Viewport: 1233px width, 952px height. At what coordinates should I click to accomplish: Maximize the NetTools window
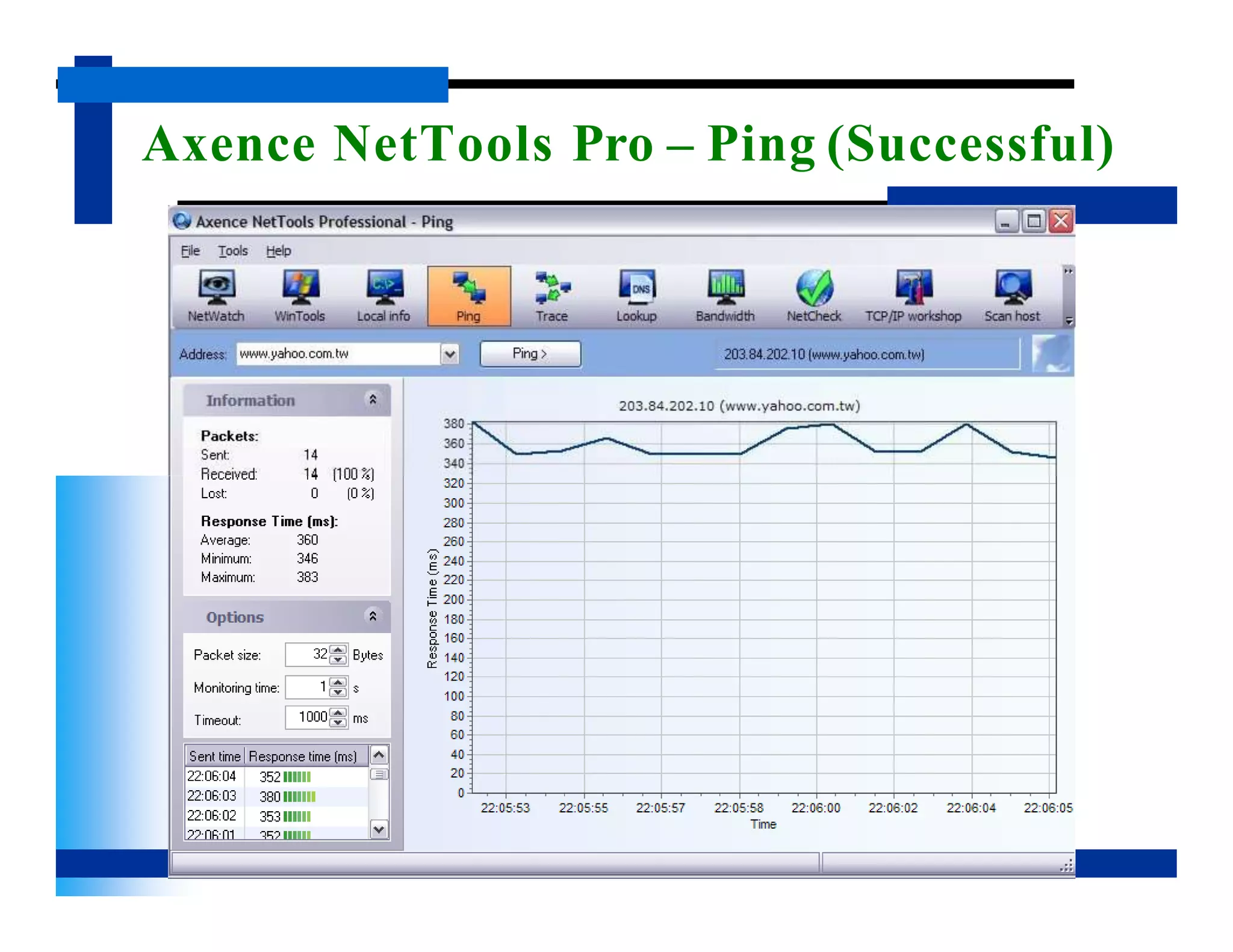pyautogui.click(x=1034, y=221)
